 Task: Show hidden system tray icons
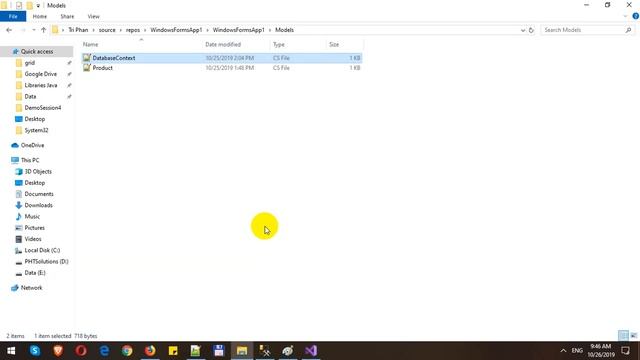tap(563, 351)
